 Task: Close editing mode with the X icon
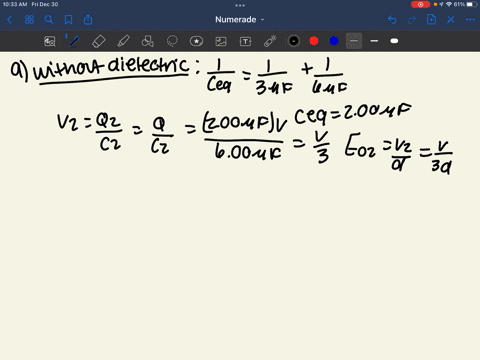(451, 20)
